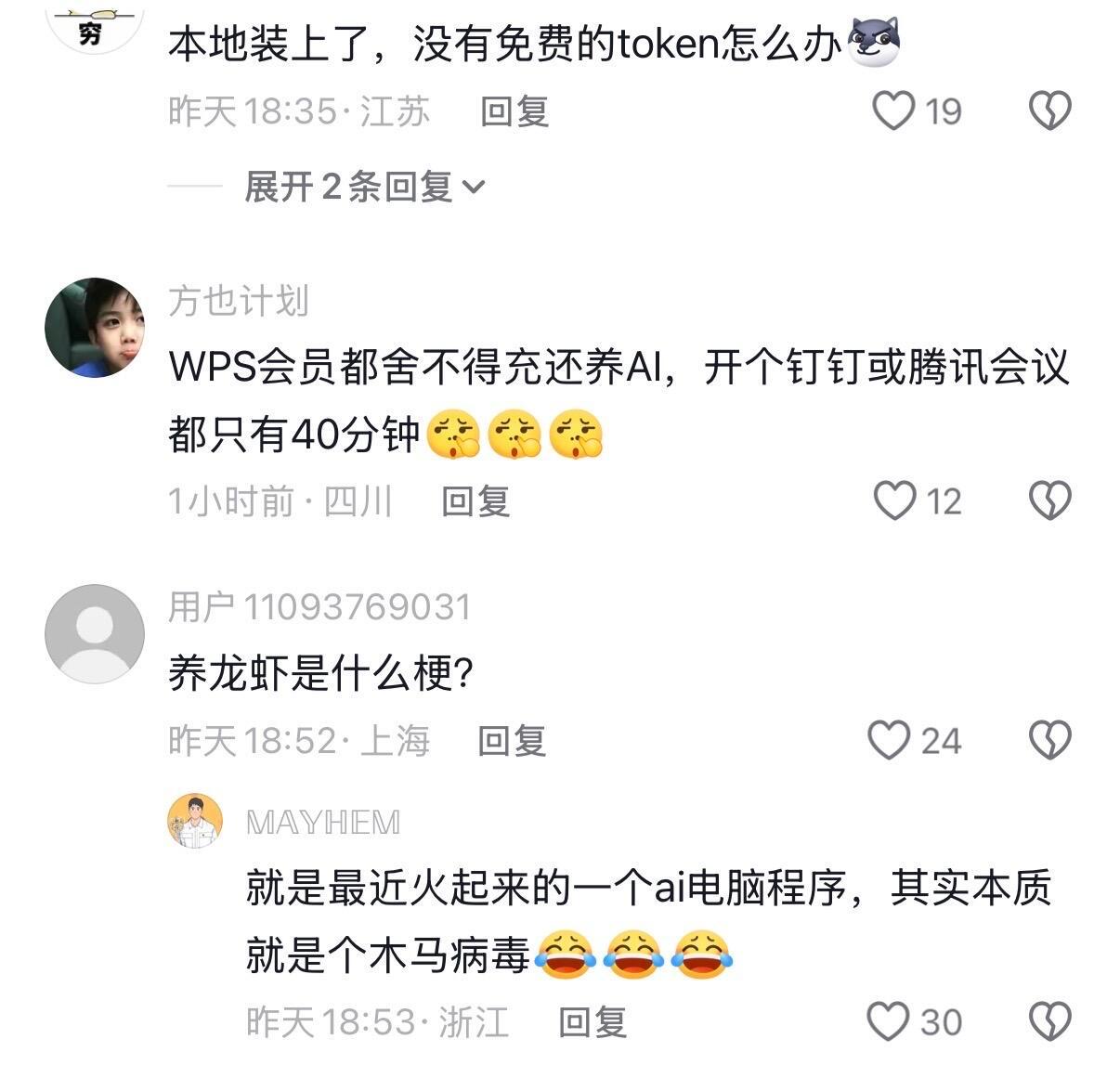Like the 养龙虾是什么梗 comment

[x=889, y=740]
